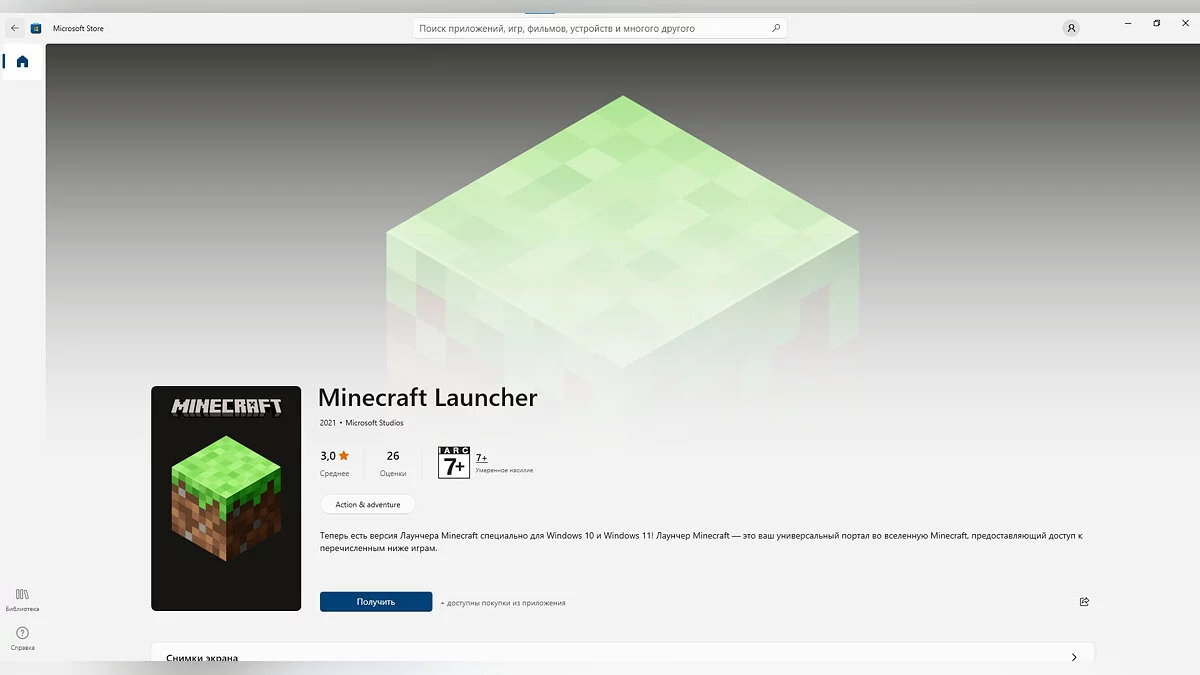This screenshot has width=1200, height=675.
Task: Click the Minecraft box art thumbnail
Action: pyautogui.click(x=226, y=498)
